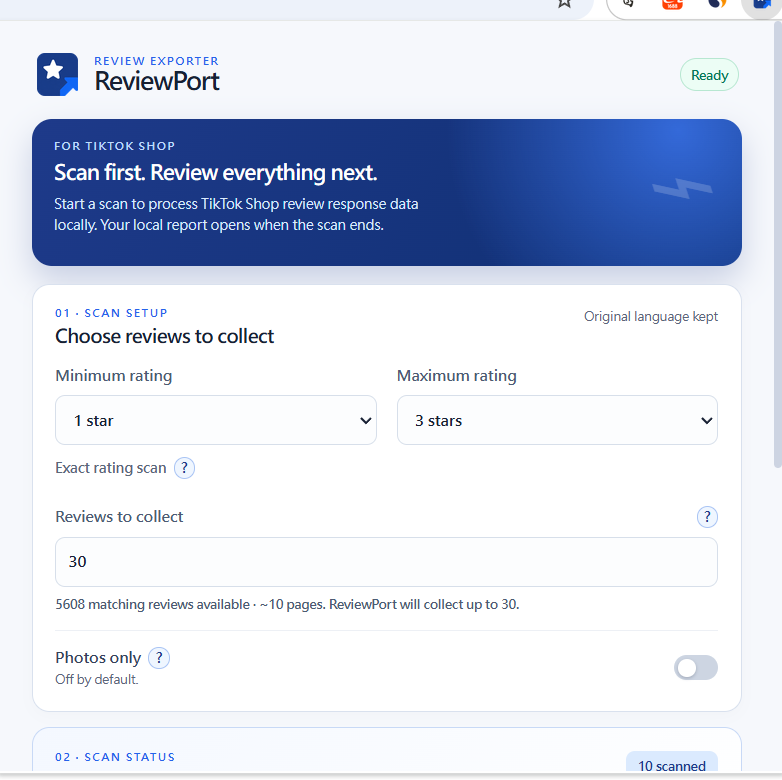Open Photos only help icon
This screenshot has width=782, height=780.
tap(159, 658)
